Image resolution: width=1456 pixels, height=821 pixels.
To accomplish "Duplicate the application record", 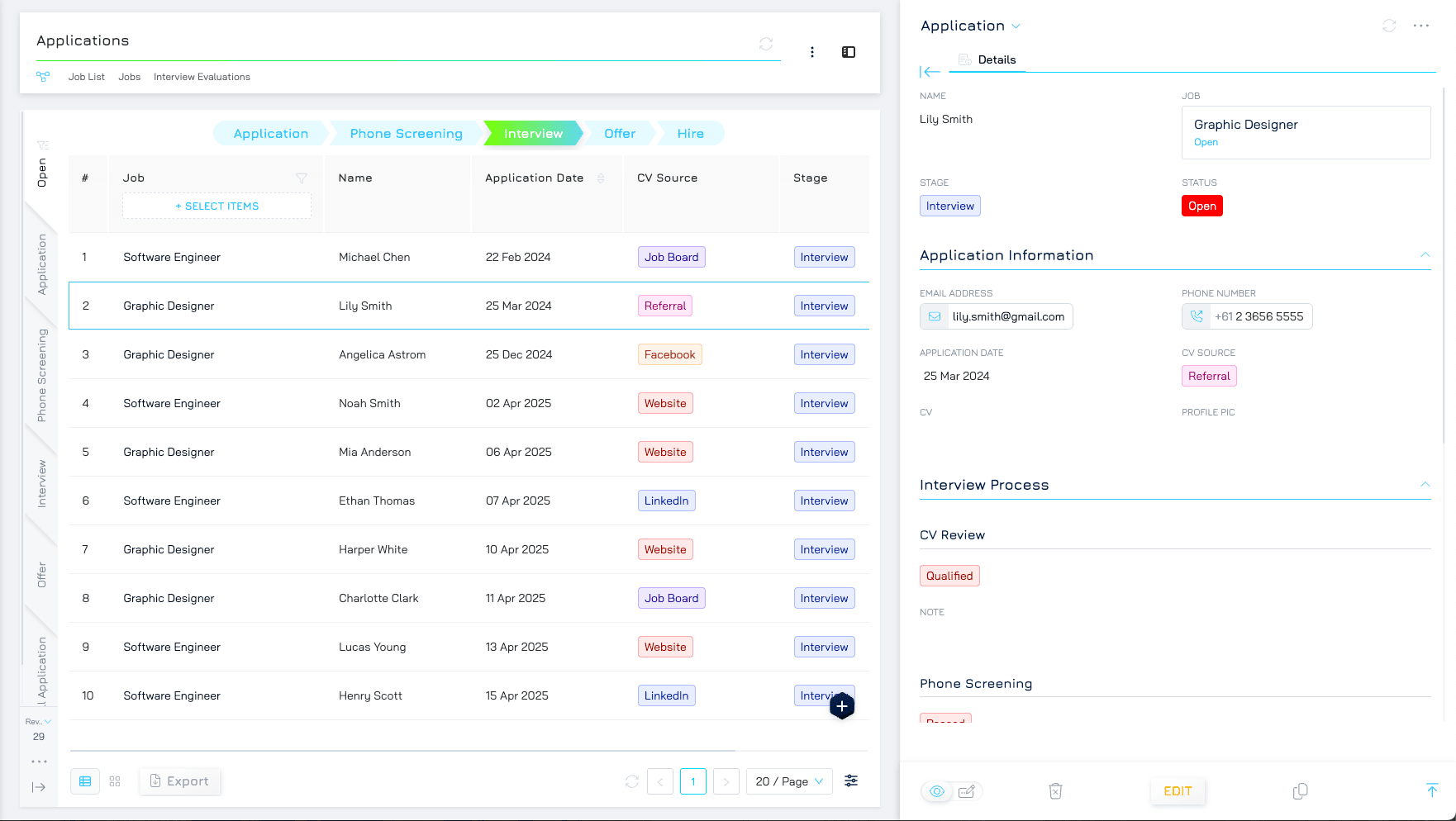I will click(x=1300, y=791).
